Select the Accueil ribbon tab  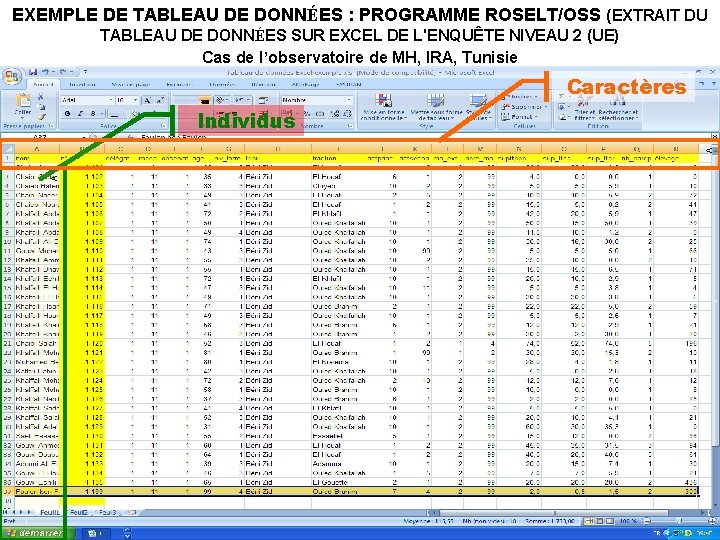pyautogui.click(x=44, y=84)
